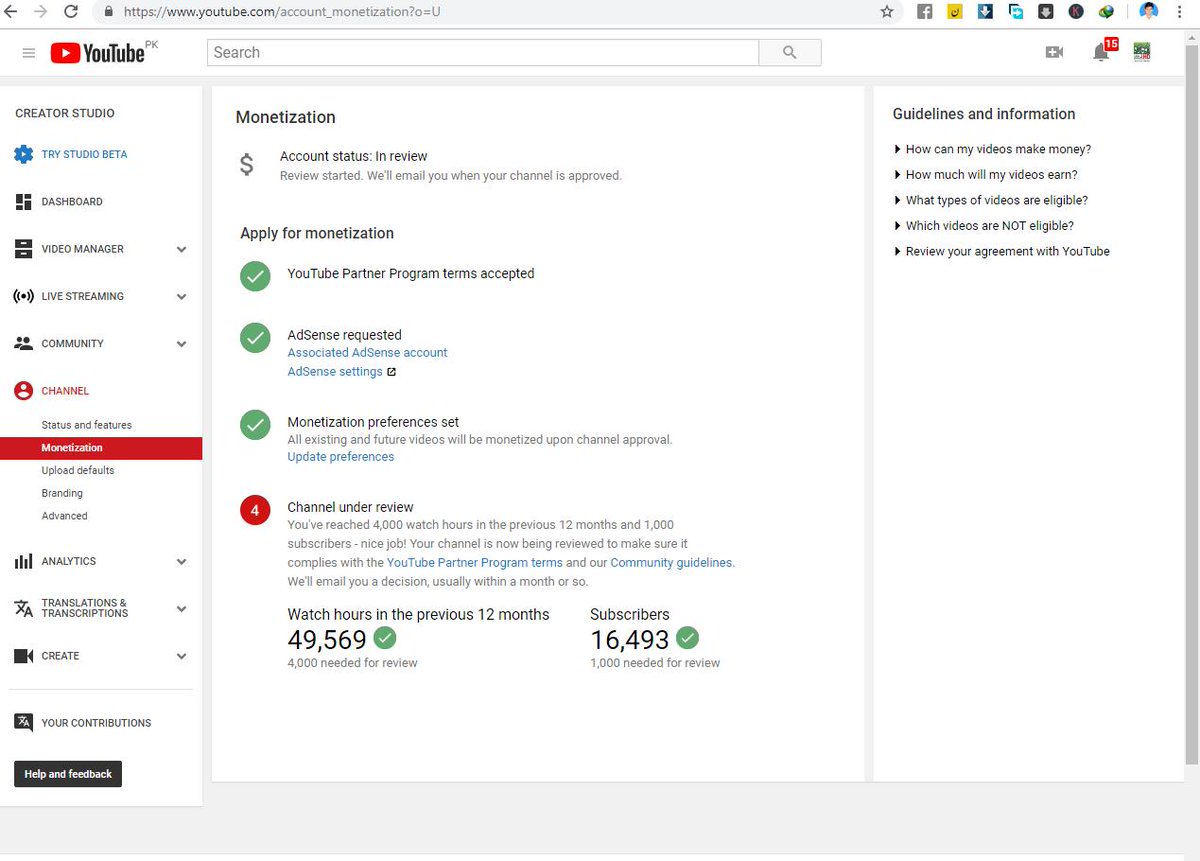Click the green check beside 49,569 watch hours

pyautogui.click(x=385, y=637)
